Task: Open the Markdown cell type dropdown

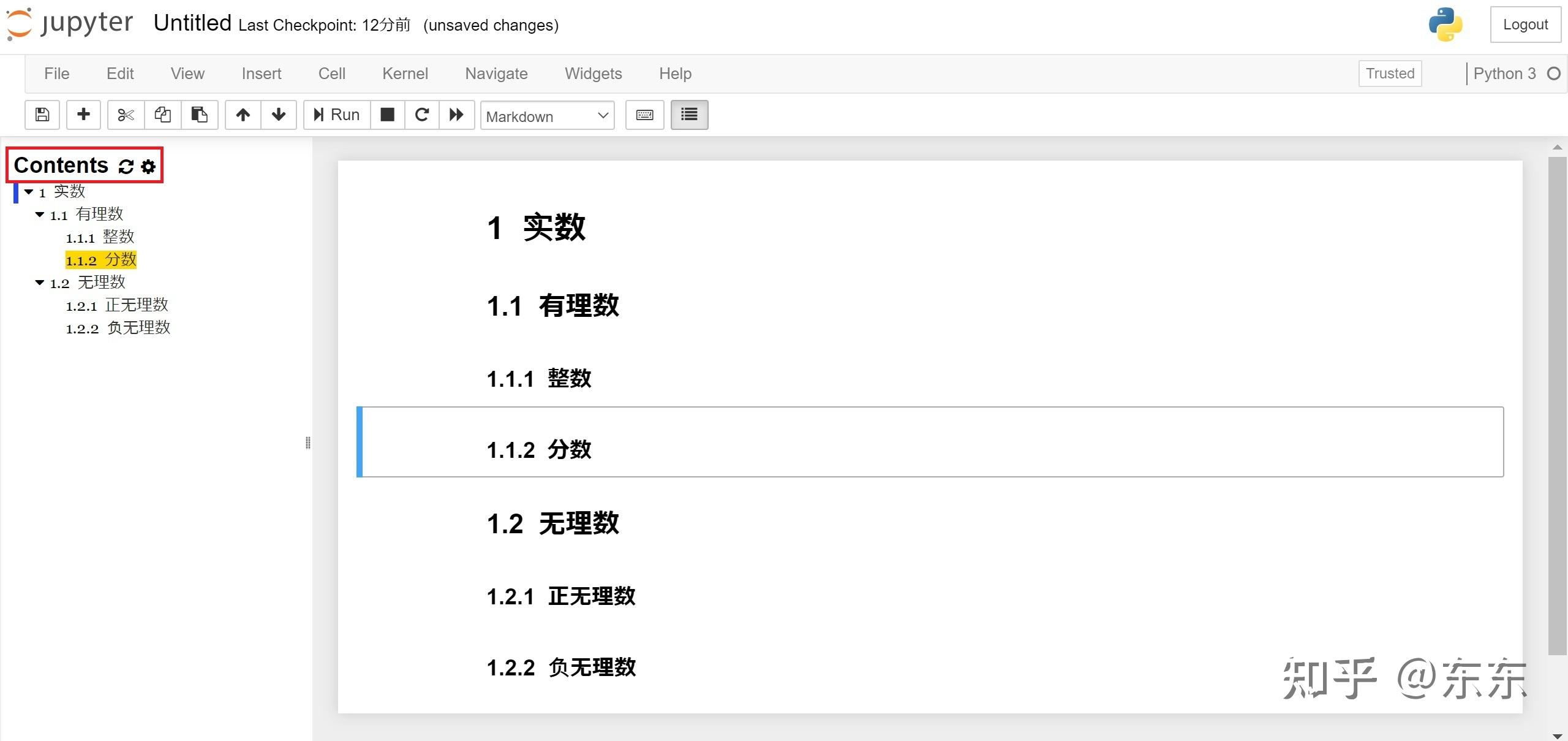Action: tap(547, 116)
